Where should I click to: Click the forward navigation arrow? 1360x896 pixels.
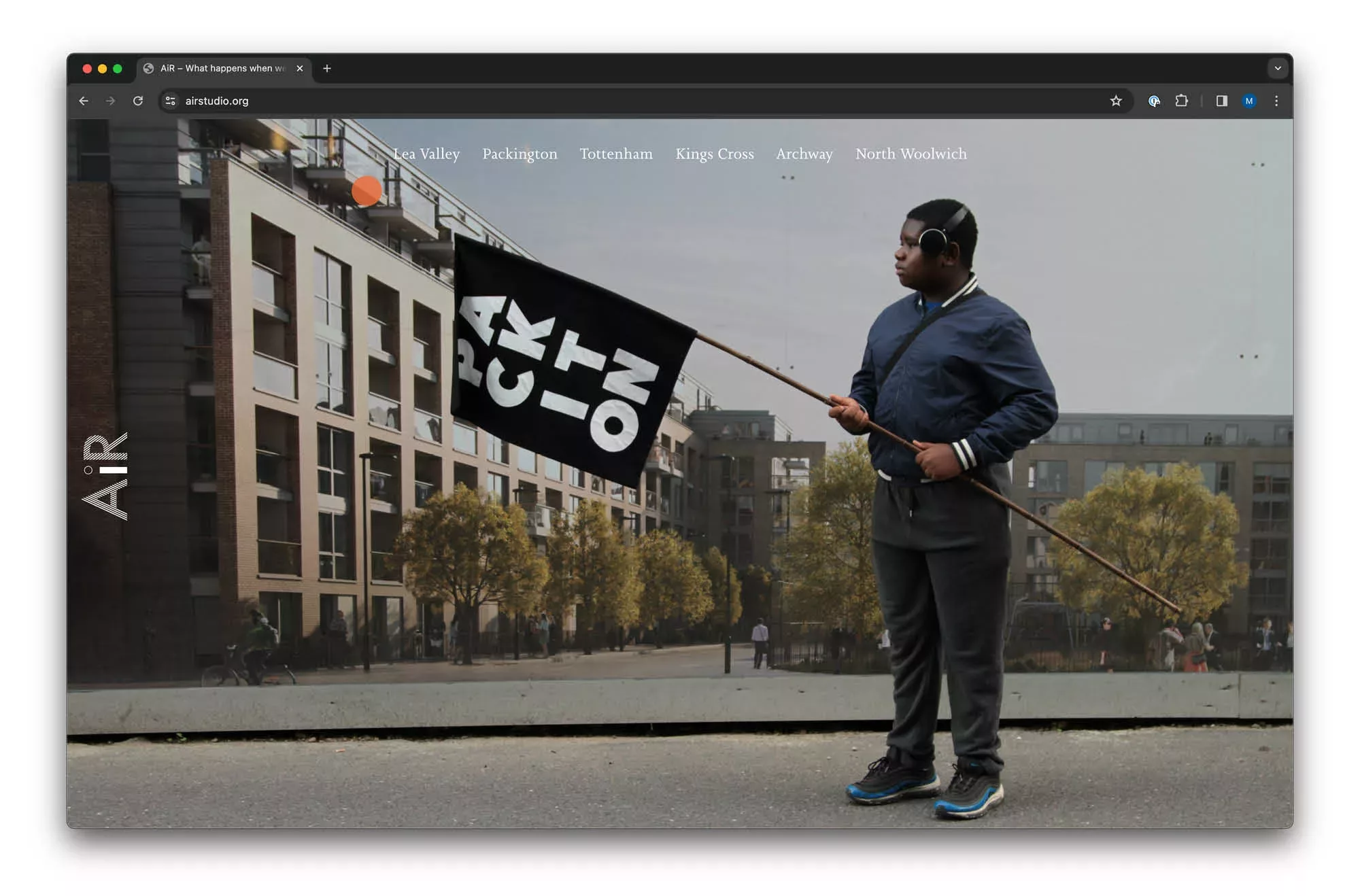(111, 101)
